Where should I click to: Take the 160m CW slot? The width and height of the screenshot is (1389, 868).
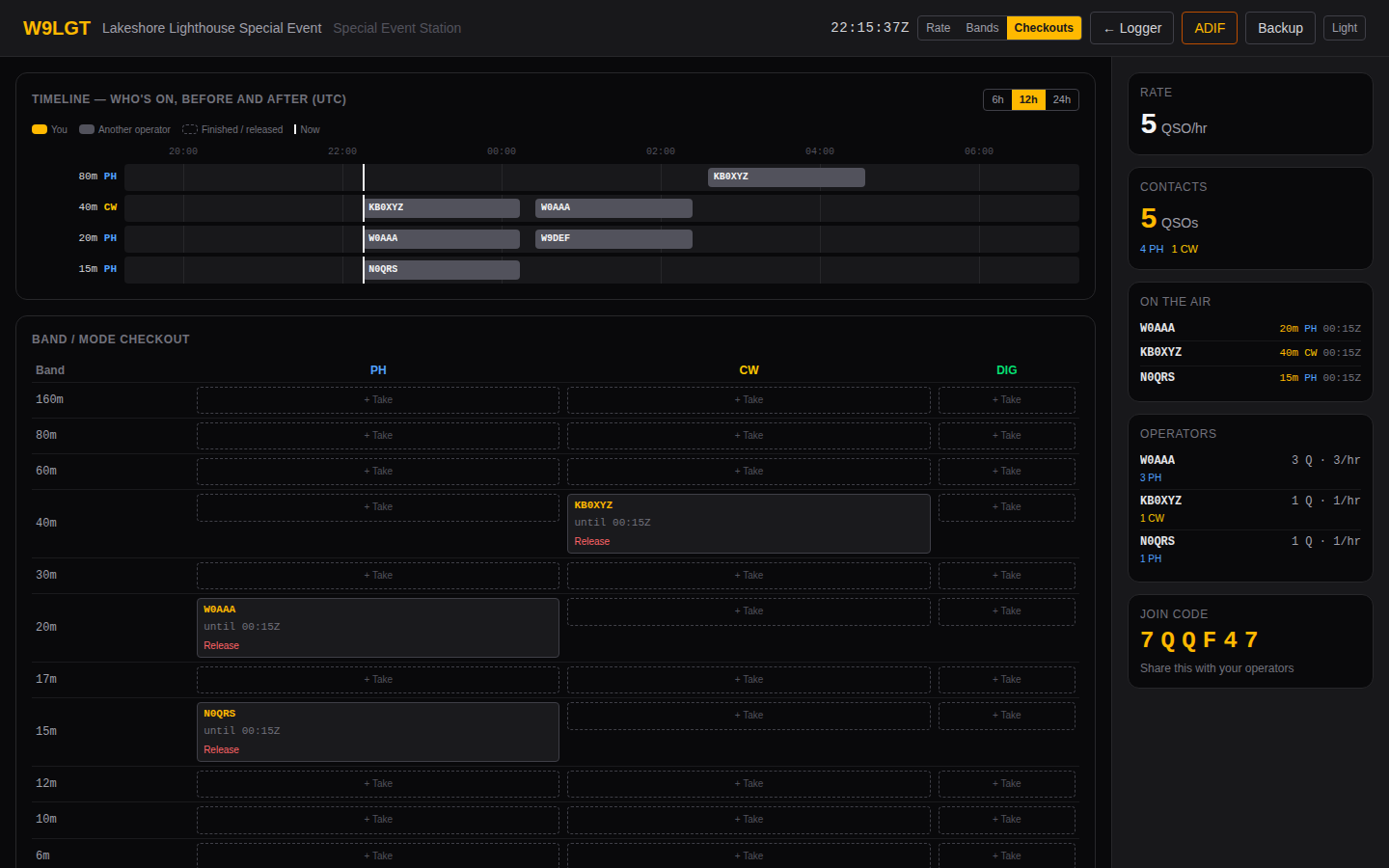(x=749, y=400)
